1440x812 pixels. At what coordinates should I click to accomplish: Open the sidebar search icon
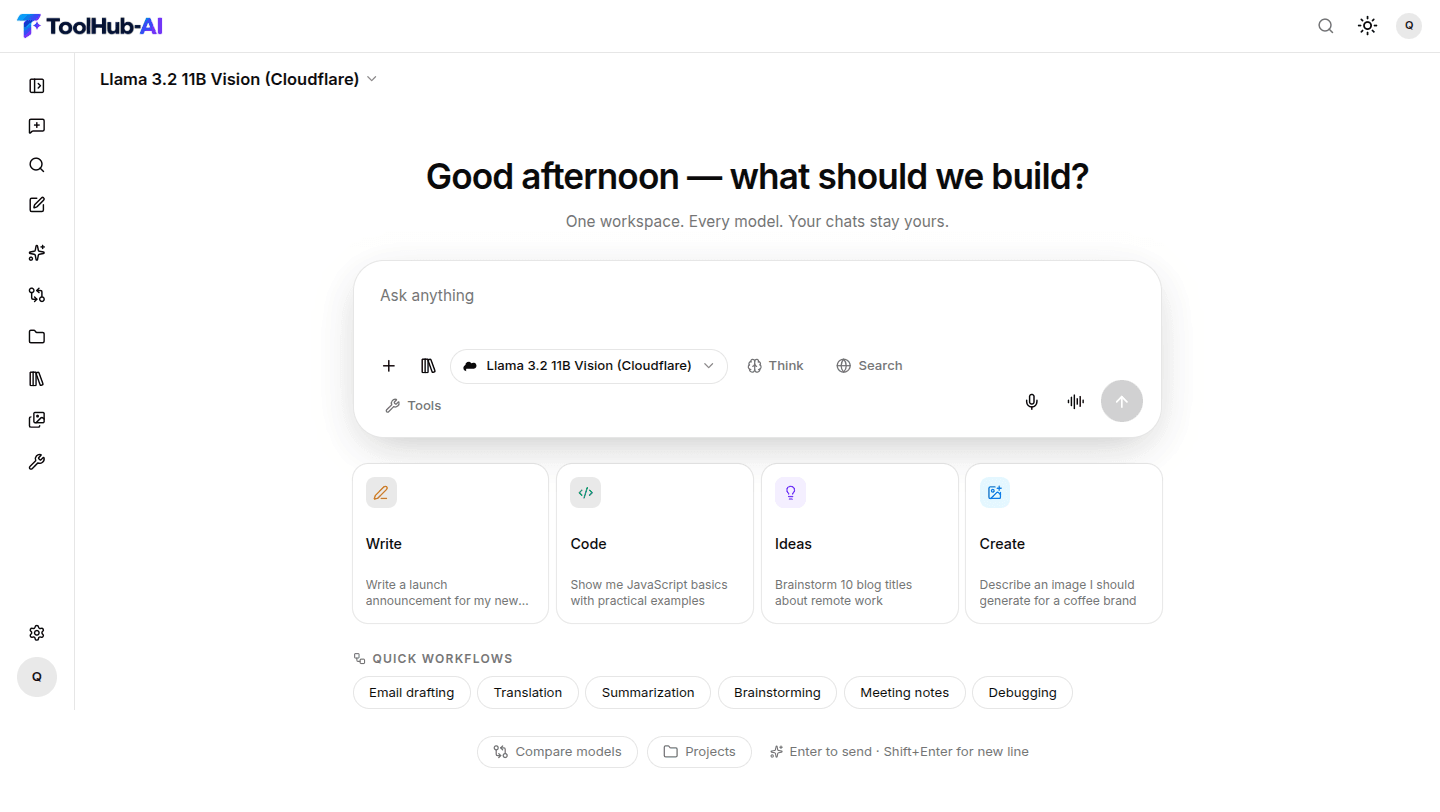37,165
